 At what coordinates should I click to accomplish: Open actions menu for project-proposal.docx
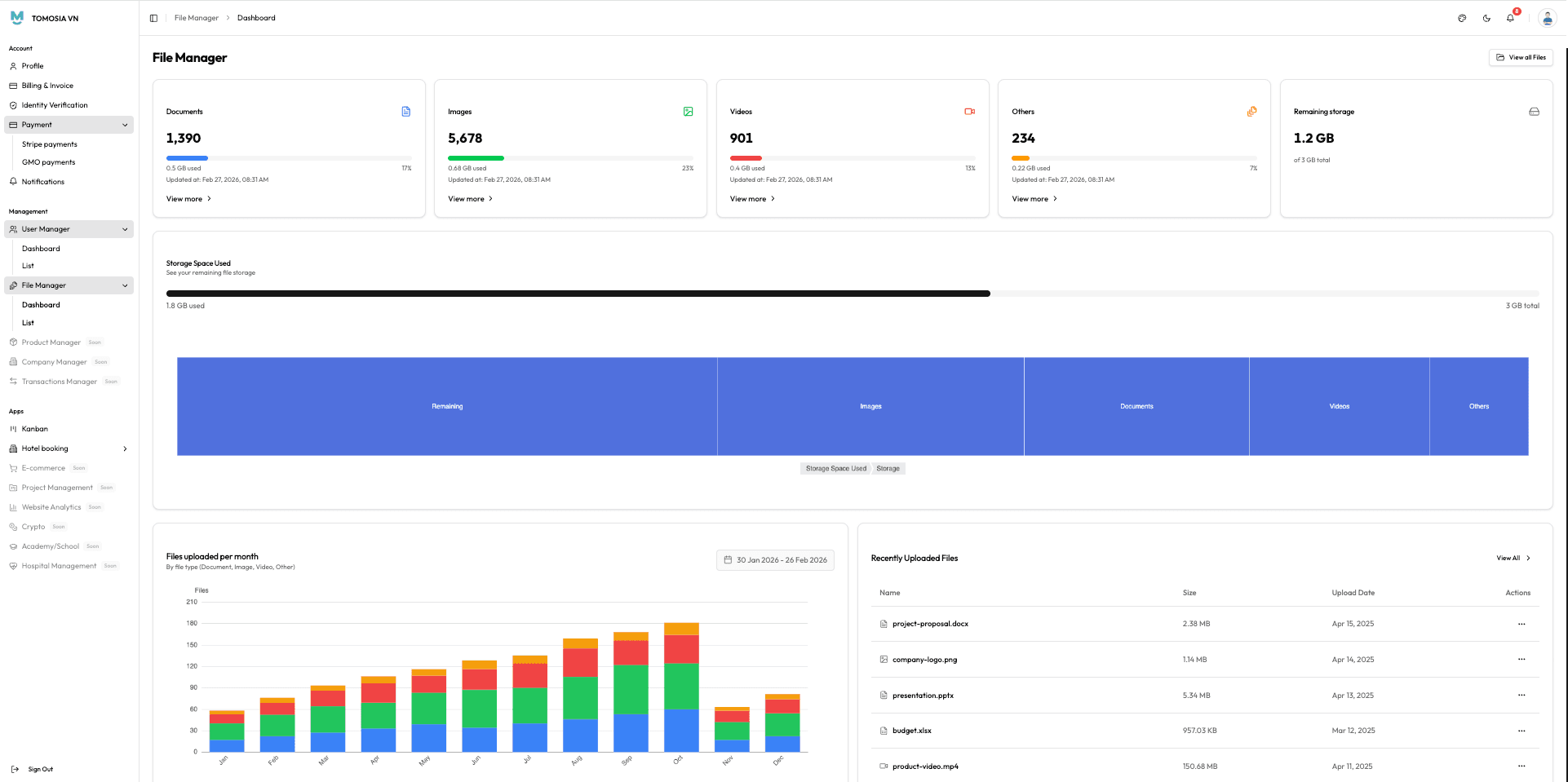tap(1521, 624)
